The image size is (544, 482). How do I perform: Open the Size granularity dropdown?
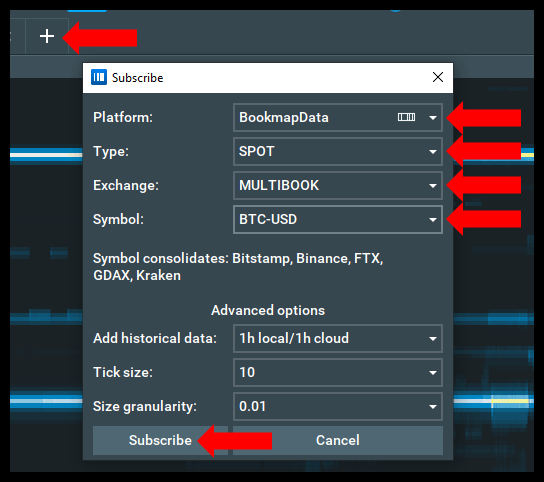(338, 406)
